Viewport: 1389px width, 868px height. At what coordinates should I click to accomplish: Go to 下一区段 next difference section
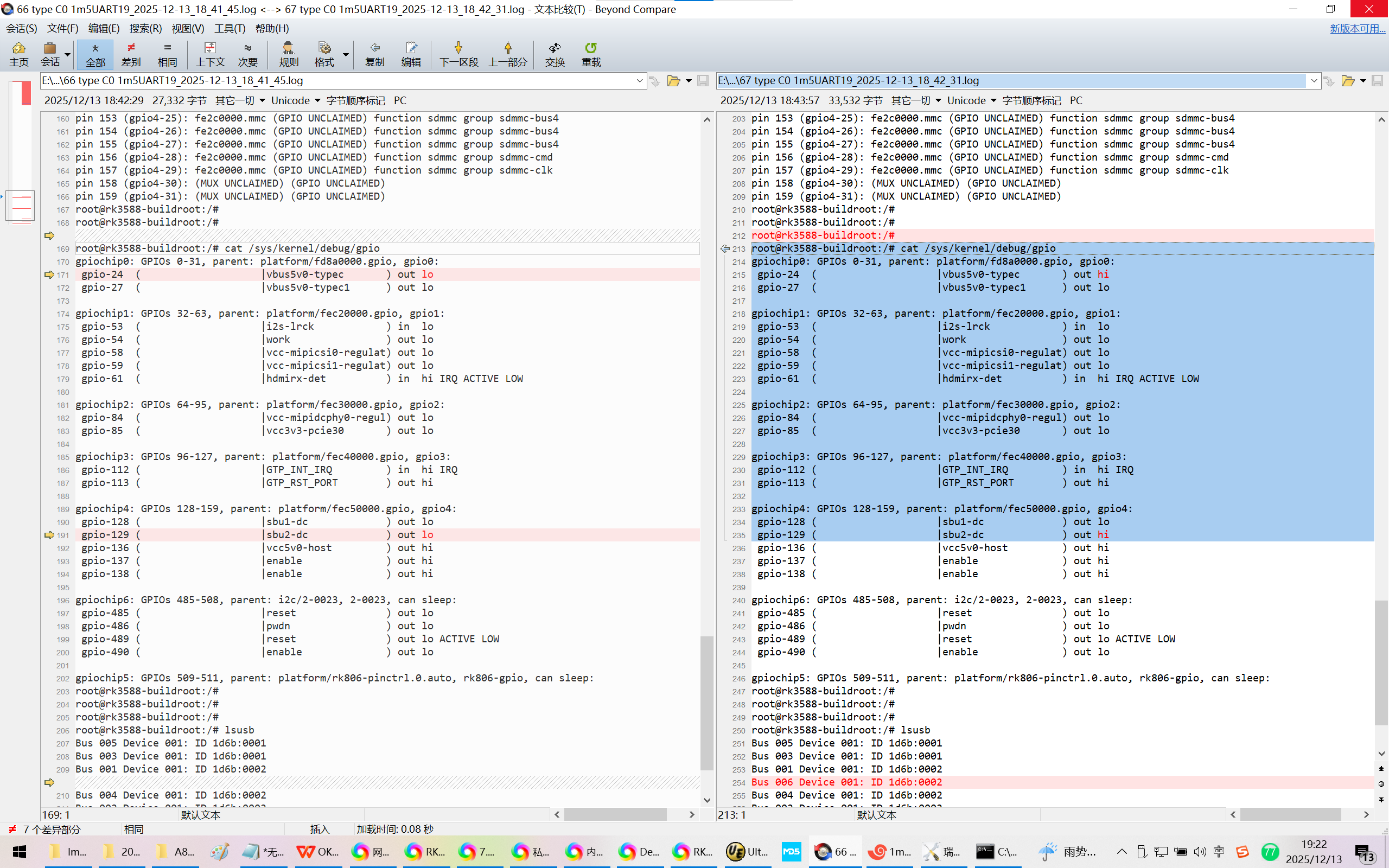tap(458, 54)
